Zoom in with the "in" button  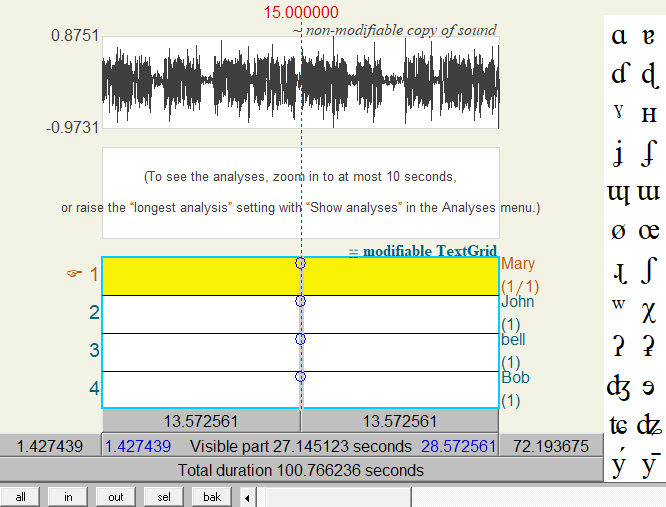68,497
